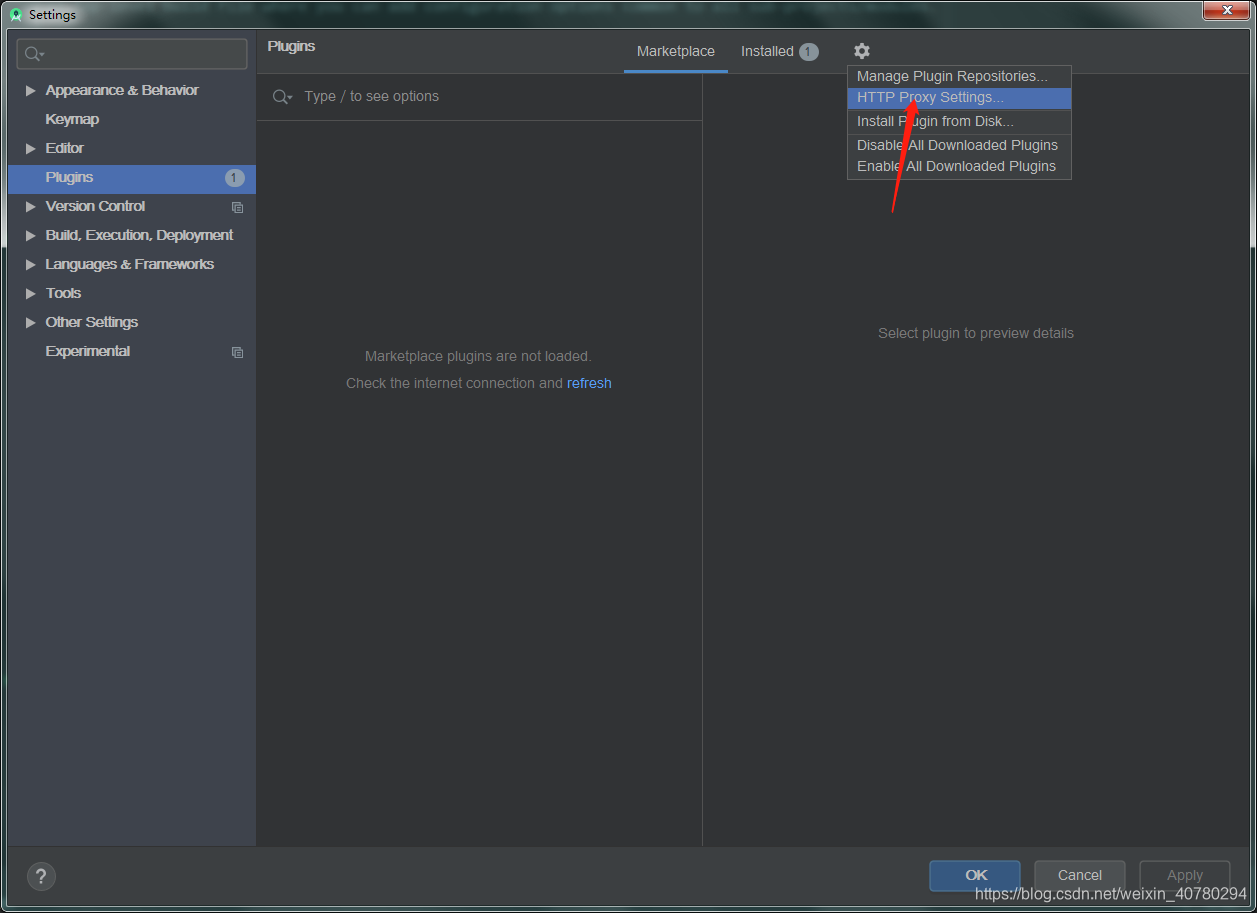Viewport: 1257px width, 913px height.
Task: Expand the Editor section arrow
Action: (31, 148)
